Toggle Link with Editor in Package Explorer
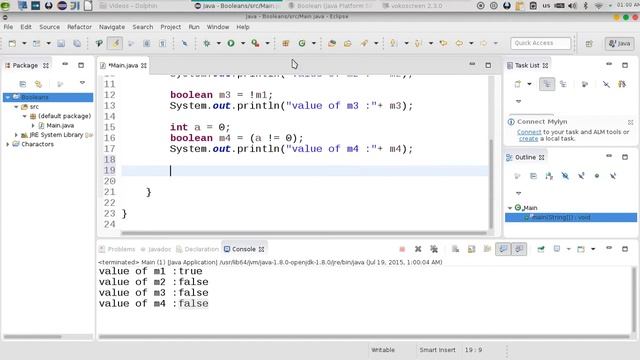Viewport: 640px width, 360px height. click(x=38, y=84)
